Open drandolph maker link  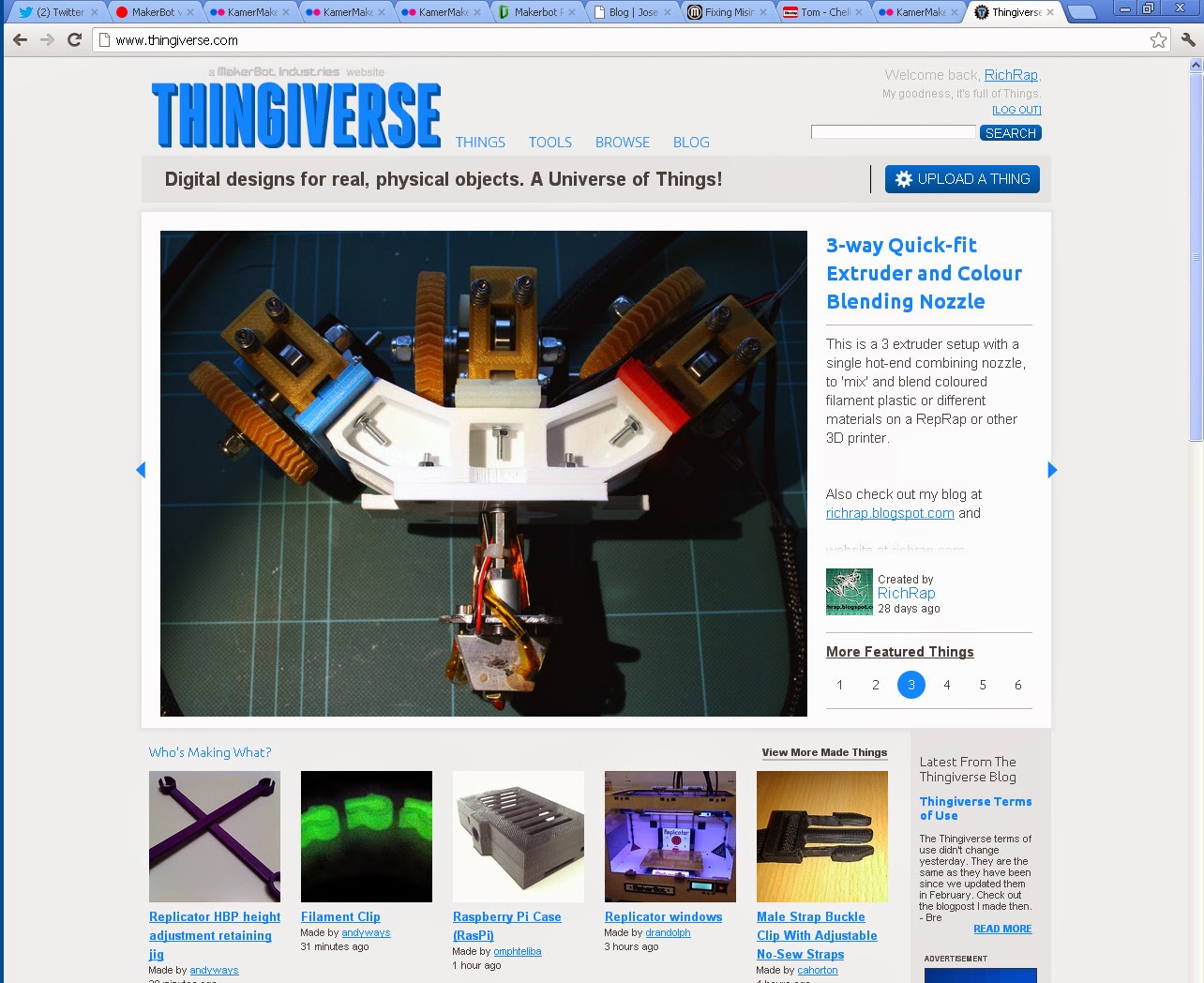tap(668, 932)
